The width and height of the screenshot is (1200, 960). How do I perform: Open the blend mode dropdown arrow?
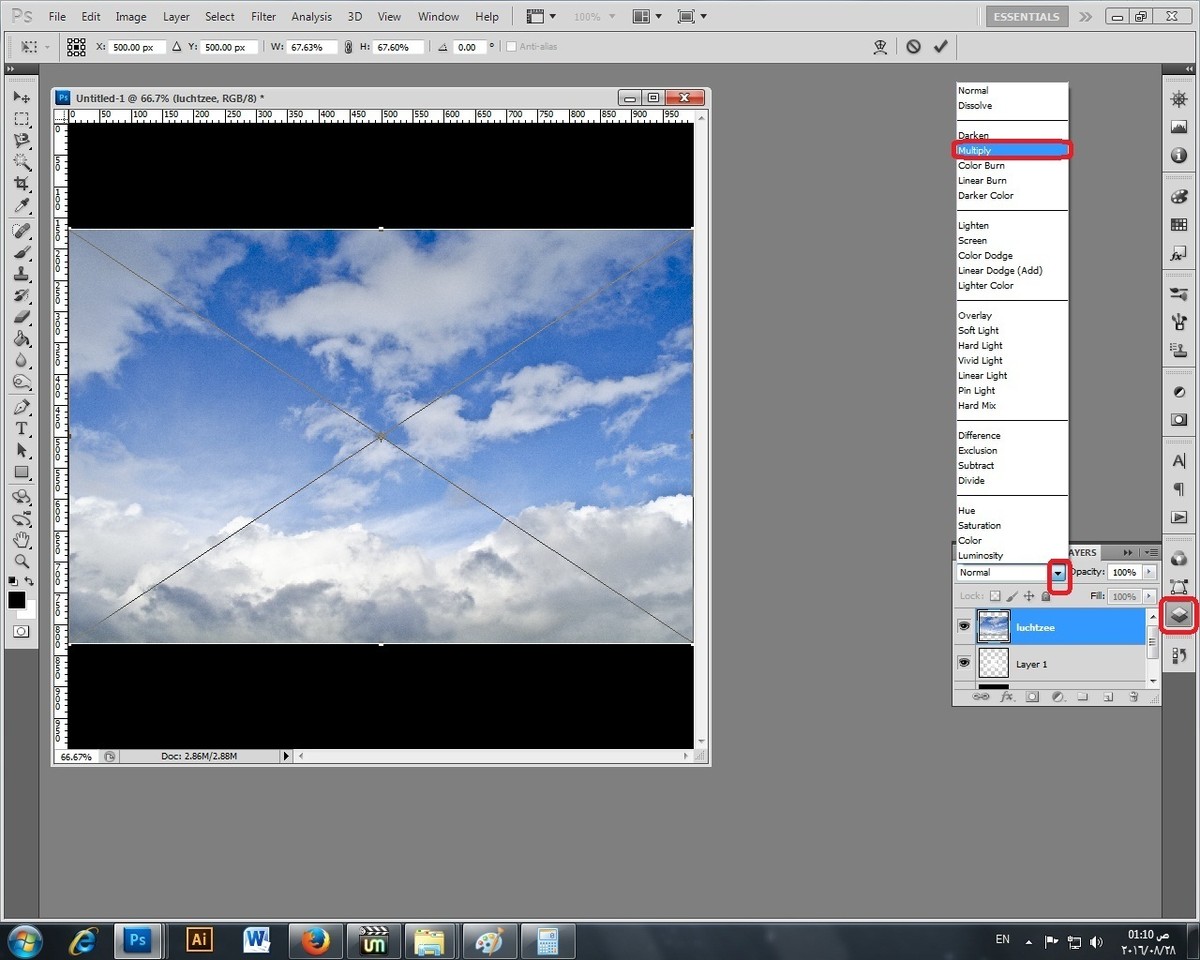1058,573
